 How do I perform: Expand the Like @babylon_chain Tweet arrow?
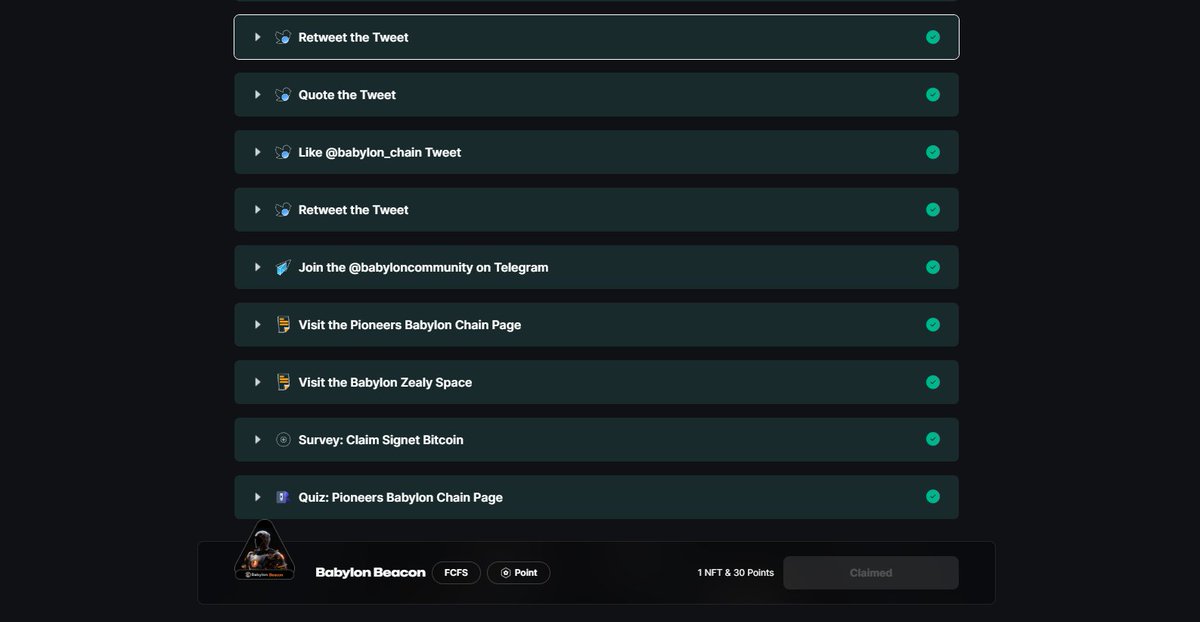(x=258, y=152)
